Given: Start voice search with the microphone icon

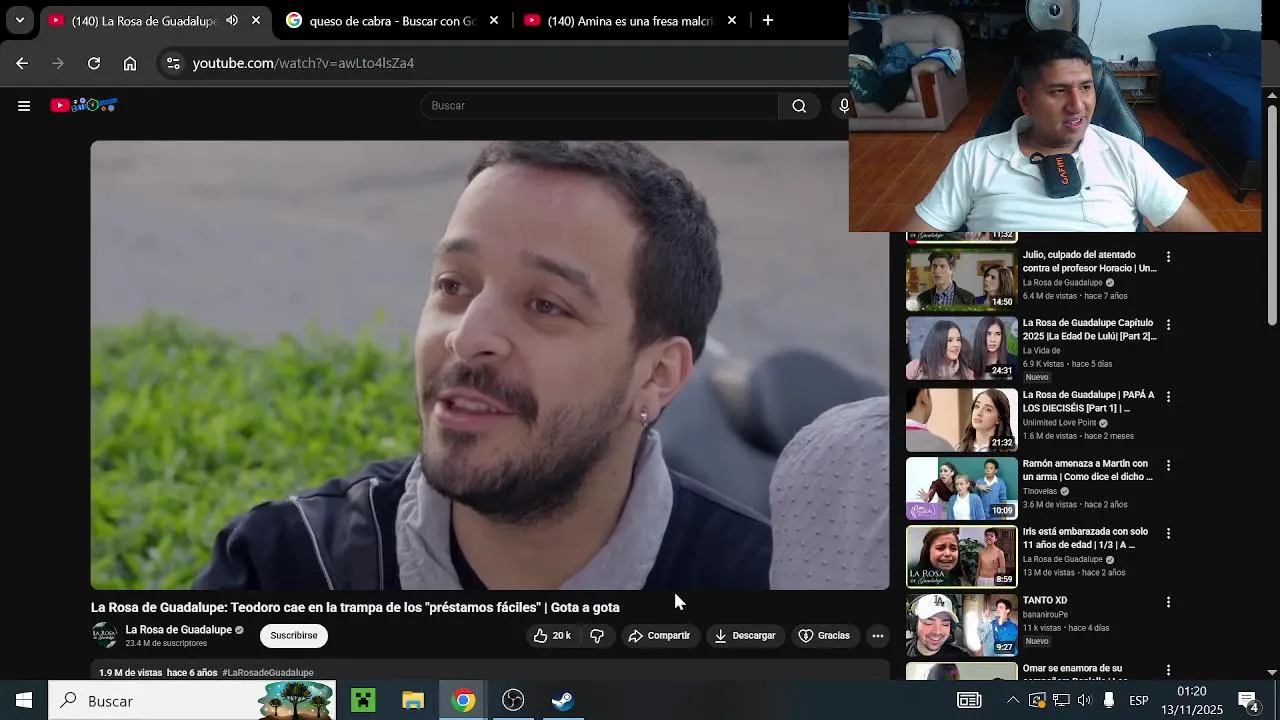Looking at the screenshot, I should (x=843, y=106).
